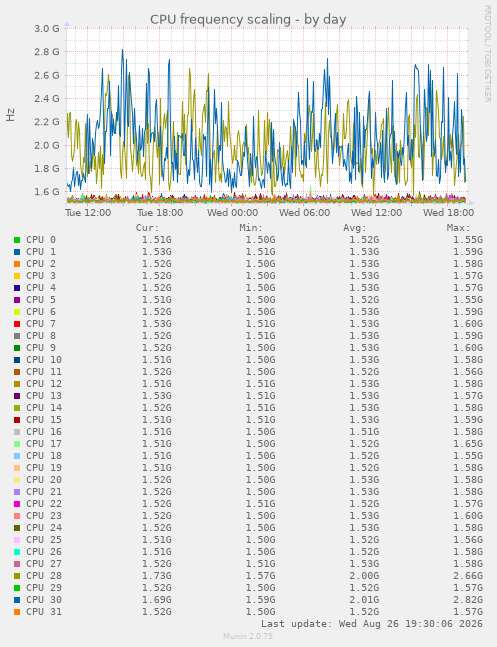Click the 1.65G max value for CPU 17
This screenshot has width=497, height=647.
468,444
